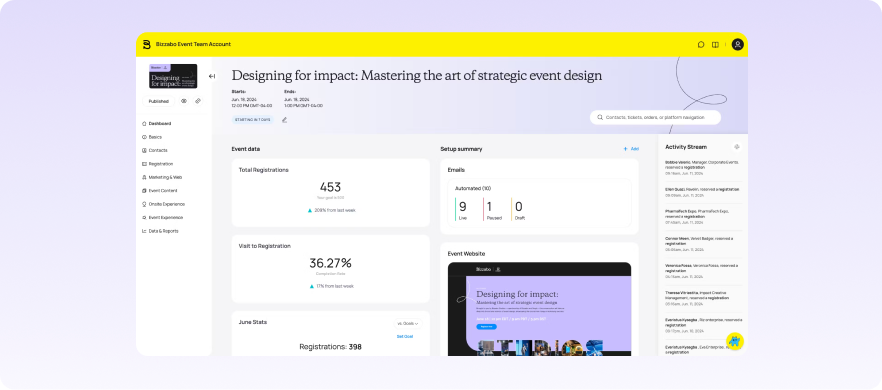Edit event dates with the pencil icon
The image size is (882, 390).
click(x=285, y=119)
